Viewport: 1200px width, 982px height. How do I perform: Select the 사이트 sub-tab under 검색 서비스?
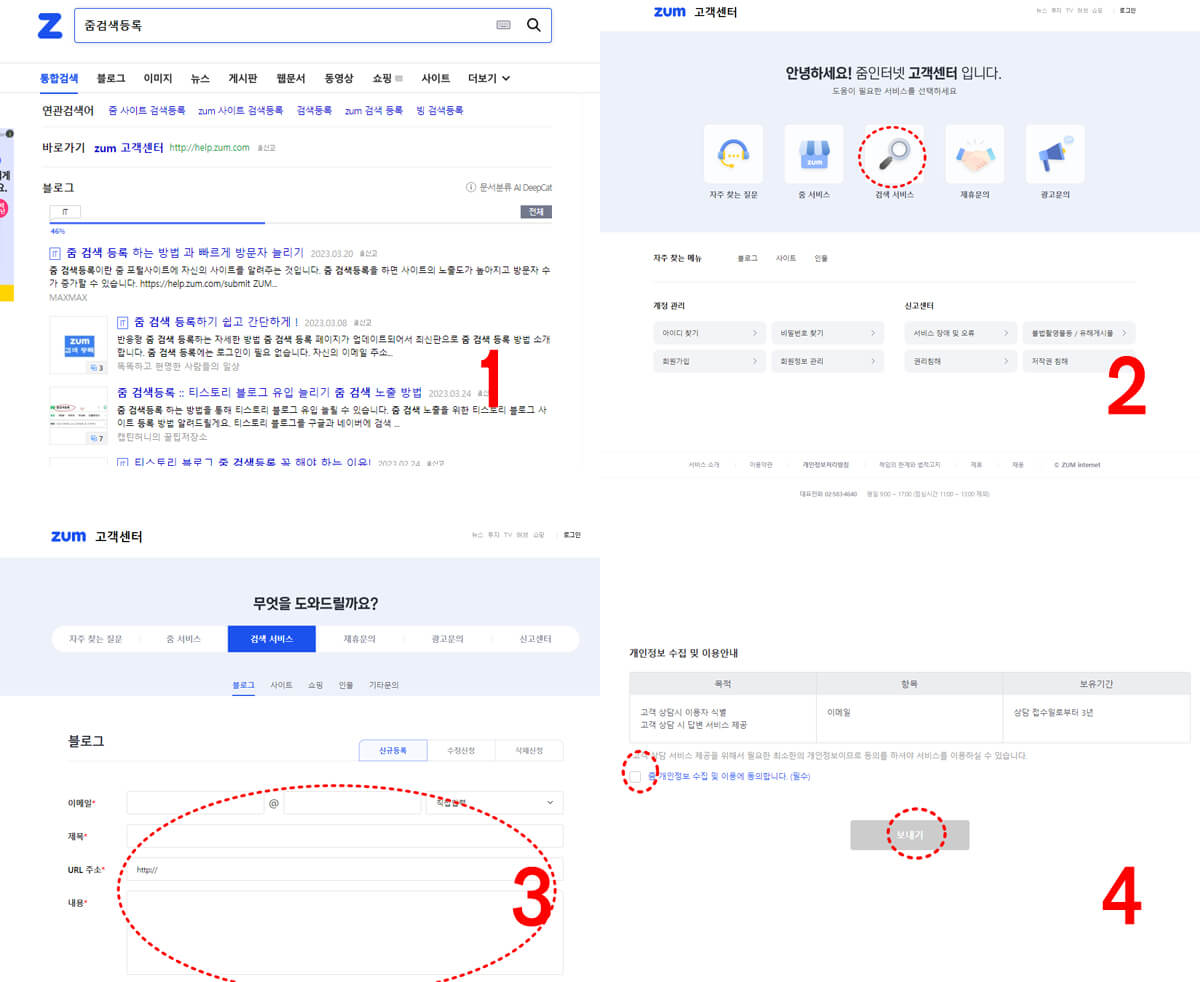coord(281,685)
